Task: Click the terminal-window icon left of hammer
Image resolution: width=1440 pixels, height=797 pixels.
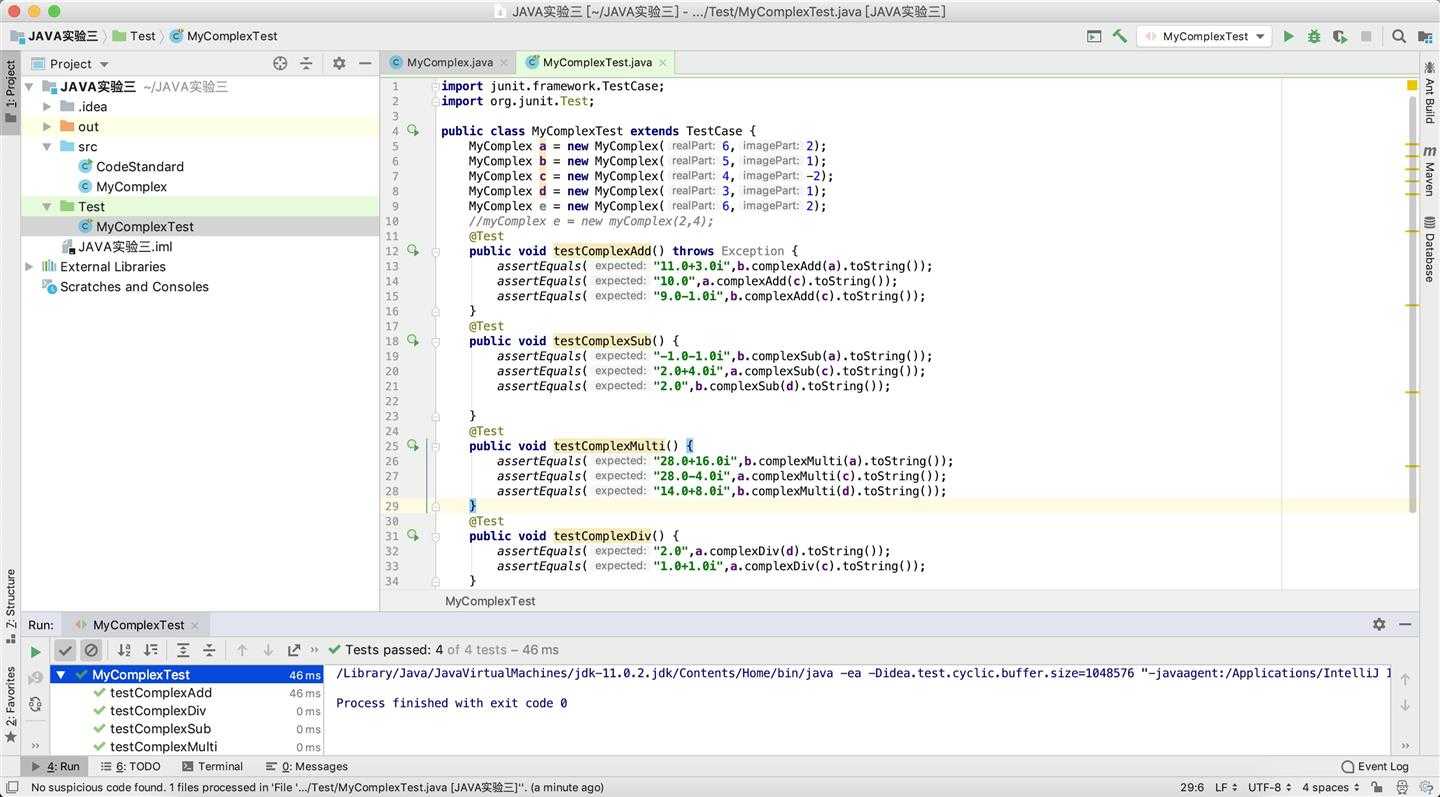Action: coord(1094,36)
